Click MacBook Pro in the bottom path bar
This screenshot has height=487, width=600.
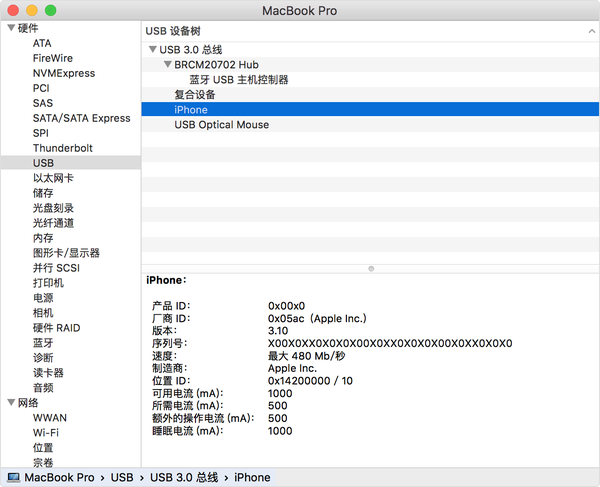click(59, 478)
